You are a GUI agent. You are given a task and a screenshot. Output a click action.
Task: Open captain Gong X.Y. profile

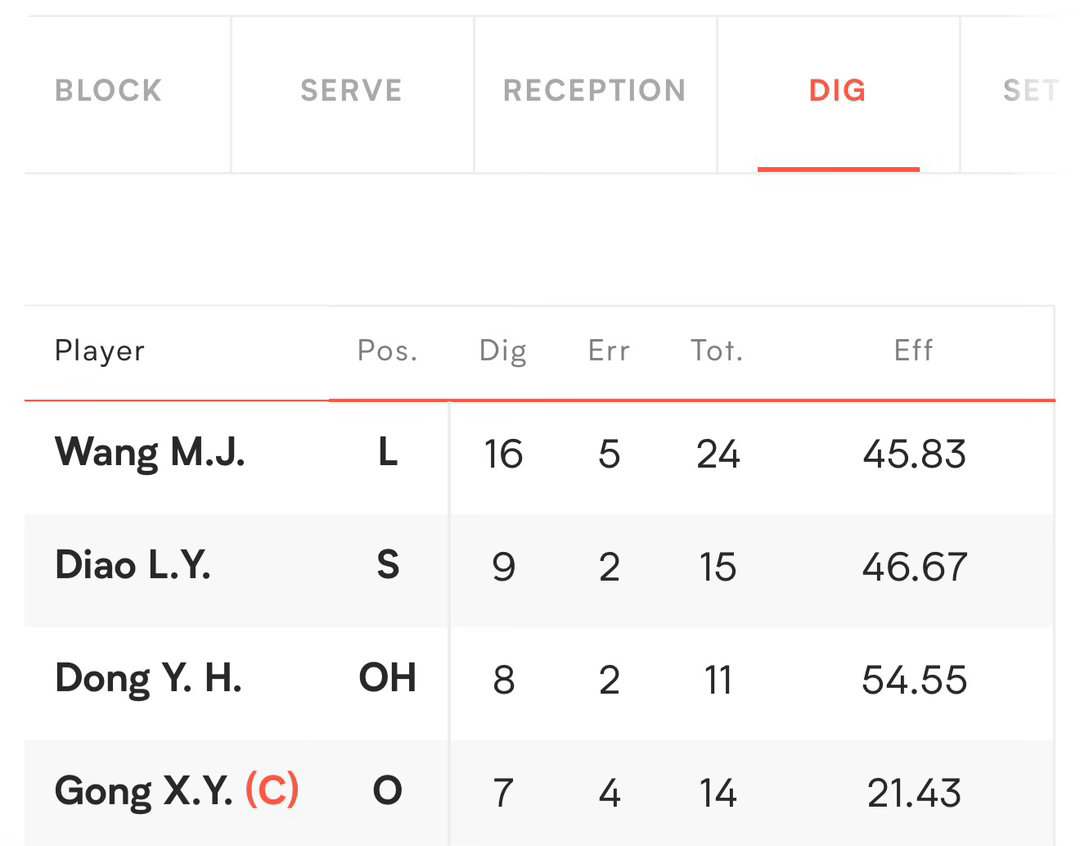point(143,791)
